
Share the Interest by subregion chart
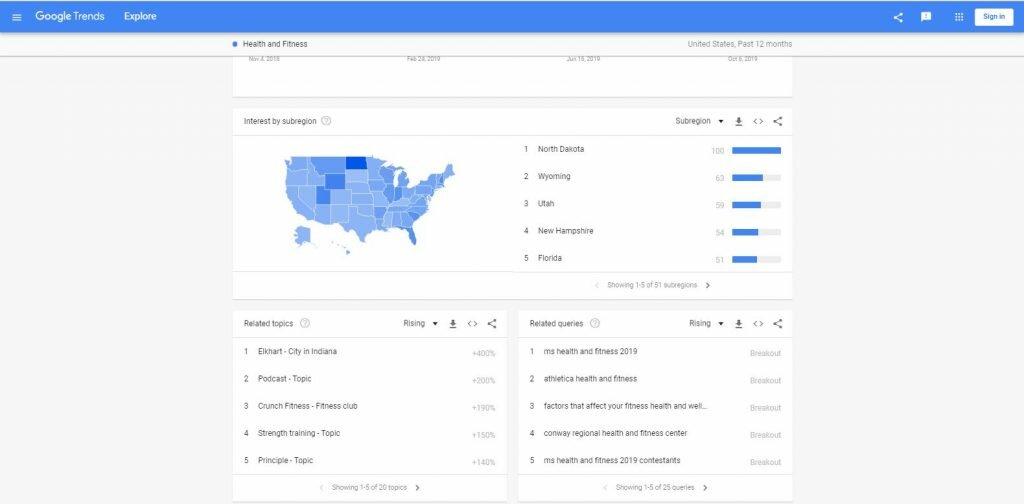pos(777,121)
